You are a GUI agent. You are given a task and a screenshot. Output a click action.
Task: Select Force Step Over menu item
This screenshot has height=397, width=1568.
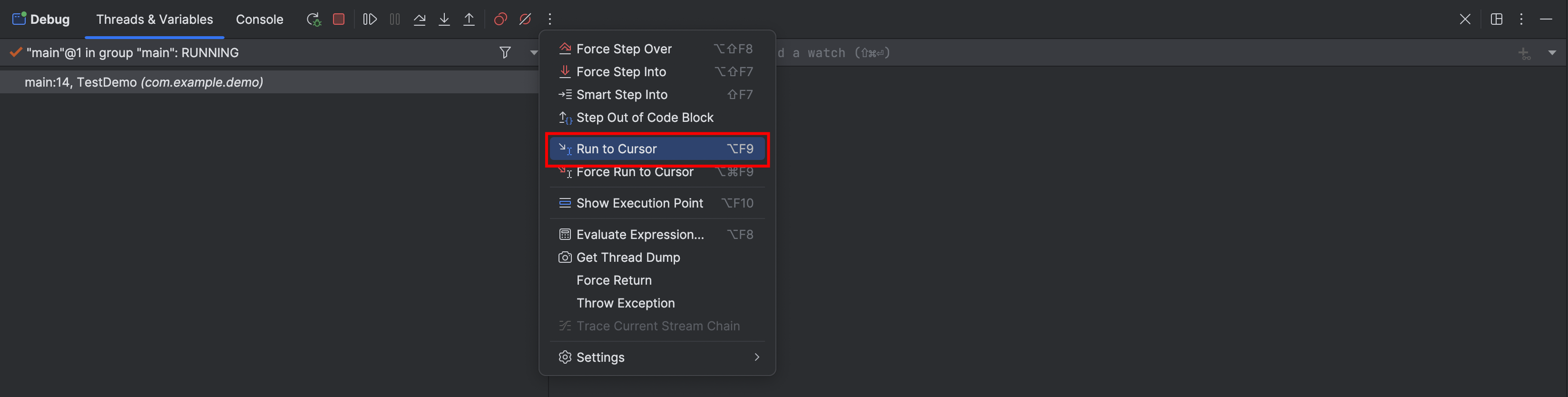(x=624, y=49)
